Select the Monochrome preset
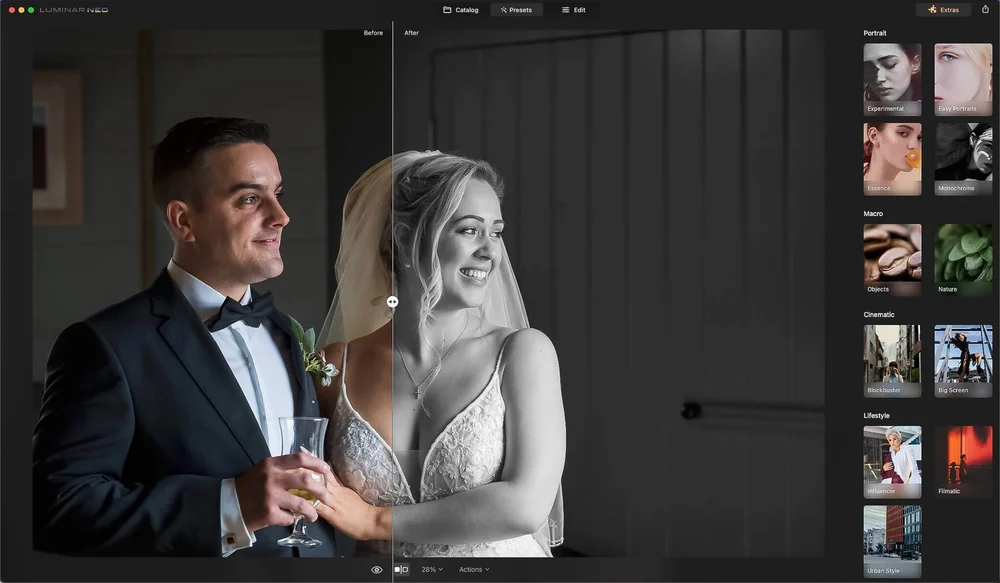Screen dimensions: 1000x583 coord(963,159)
